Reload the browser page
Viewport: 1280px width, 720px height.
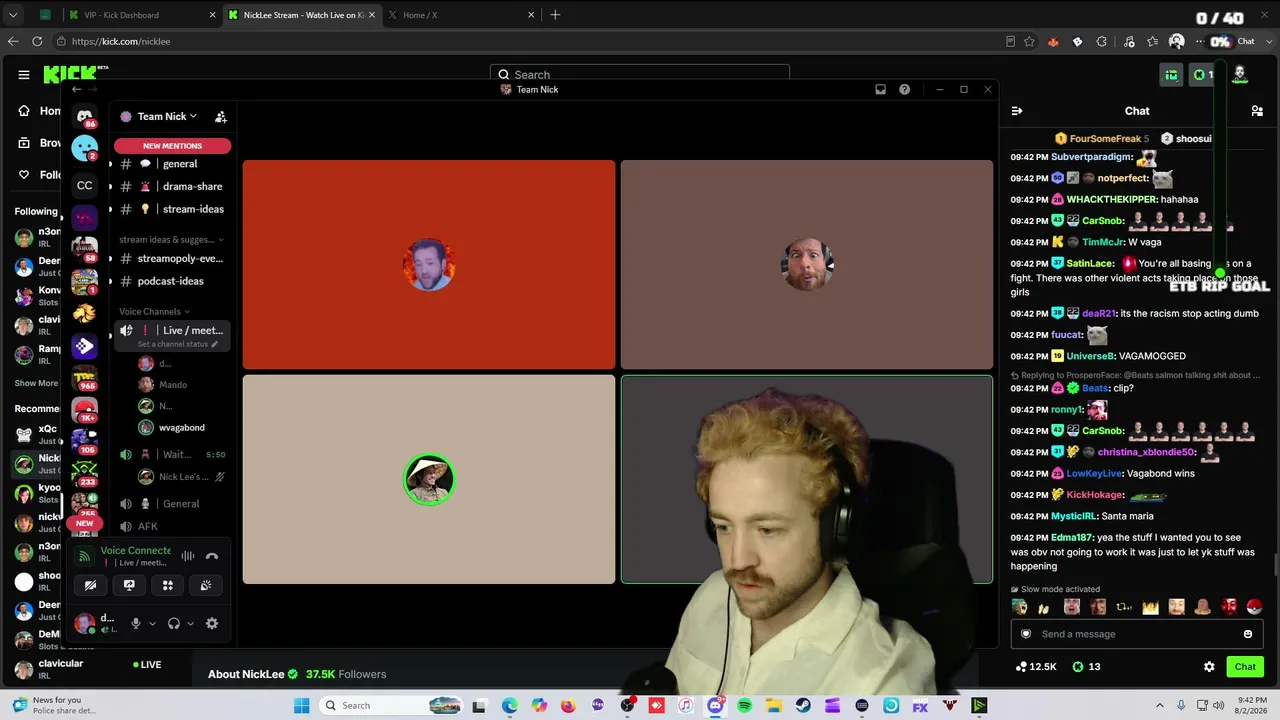click(37, 41)
